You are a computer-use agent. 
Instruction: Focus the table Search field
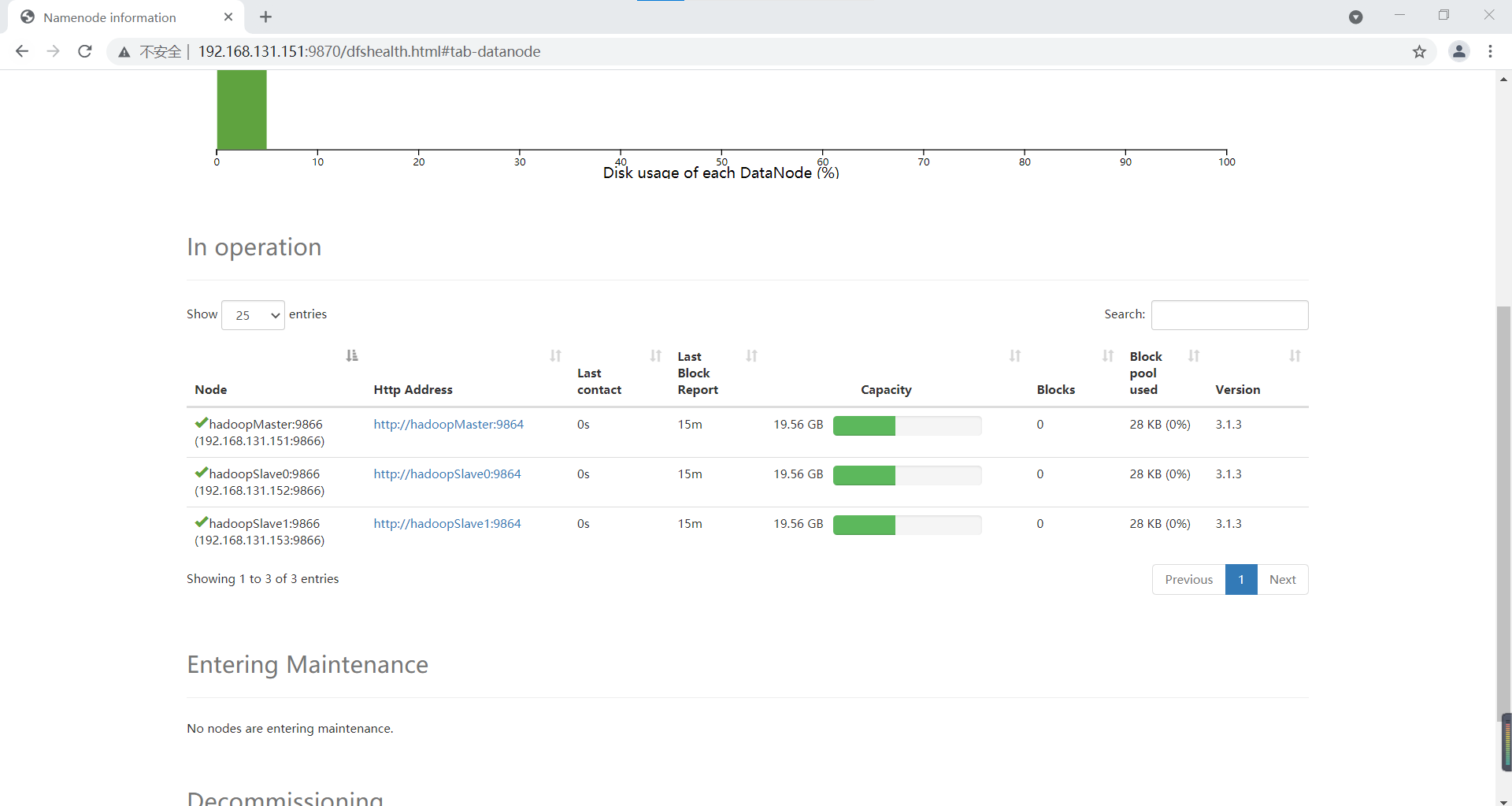coord(1229,315)
